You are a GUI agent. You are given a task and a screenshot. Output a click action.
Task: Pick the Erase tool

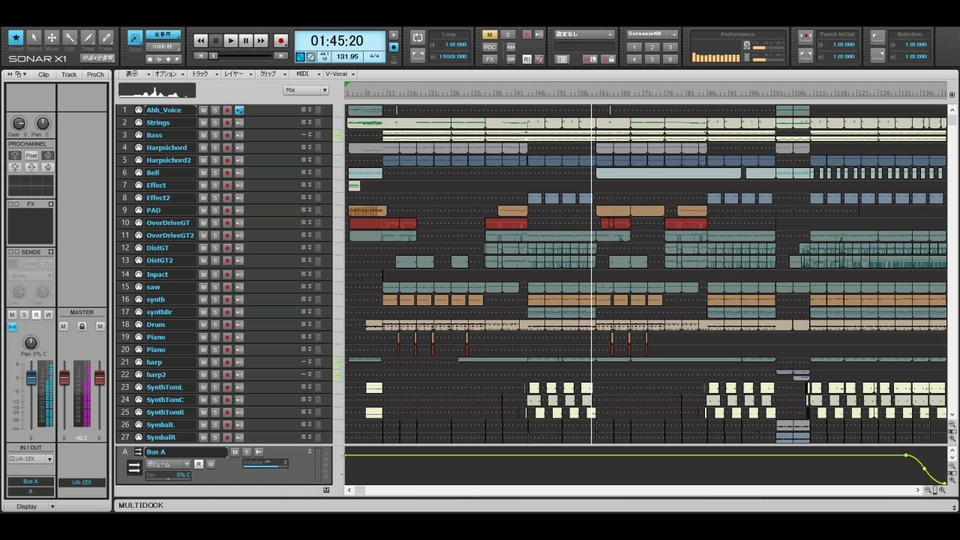(106, 39)
